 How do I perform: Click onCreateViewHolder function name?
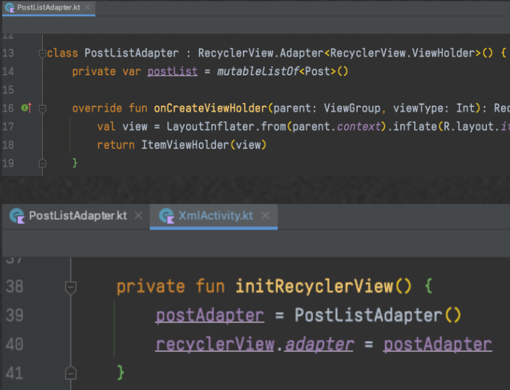pos(210,108)
